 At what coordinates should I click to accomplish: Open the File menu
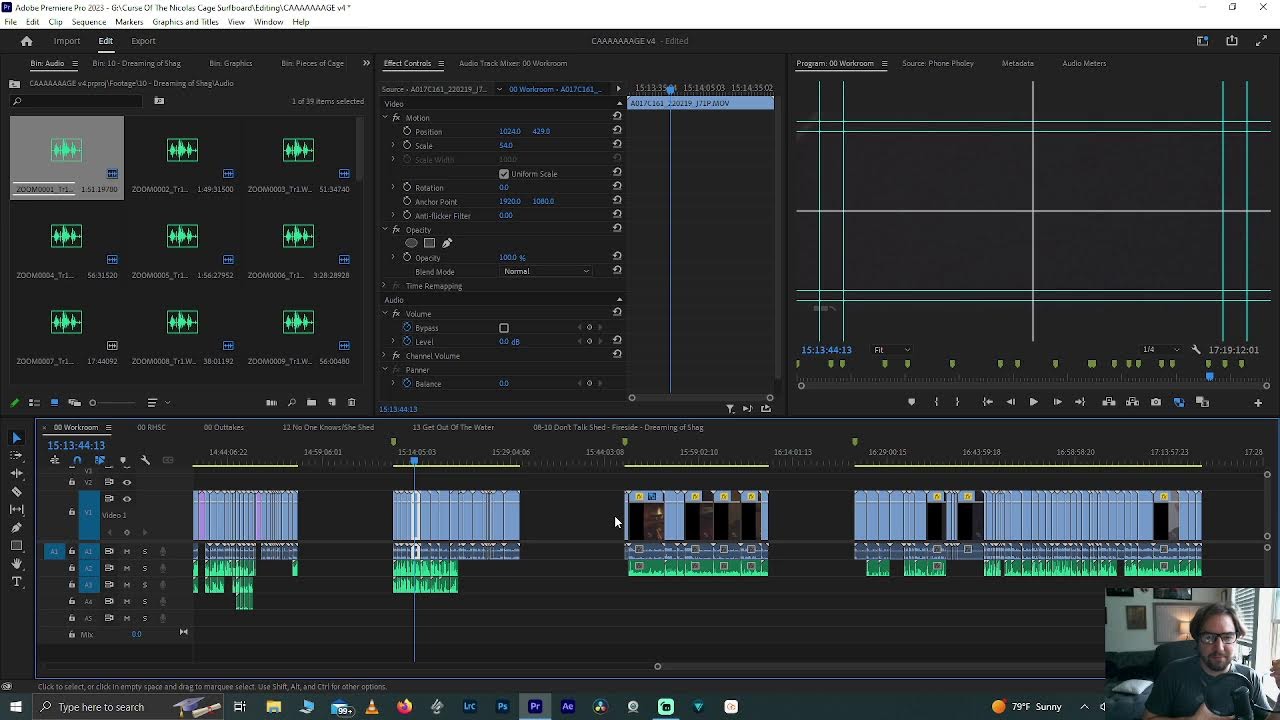pyautogui.click(x=11, y=22)
